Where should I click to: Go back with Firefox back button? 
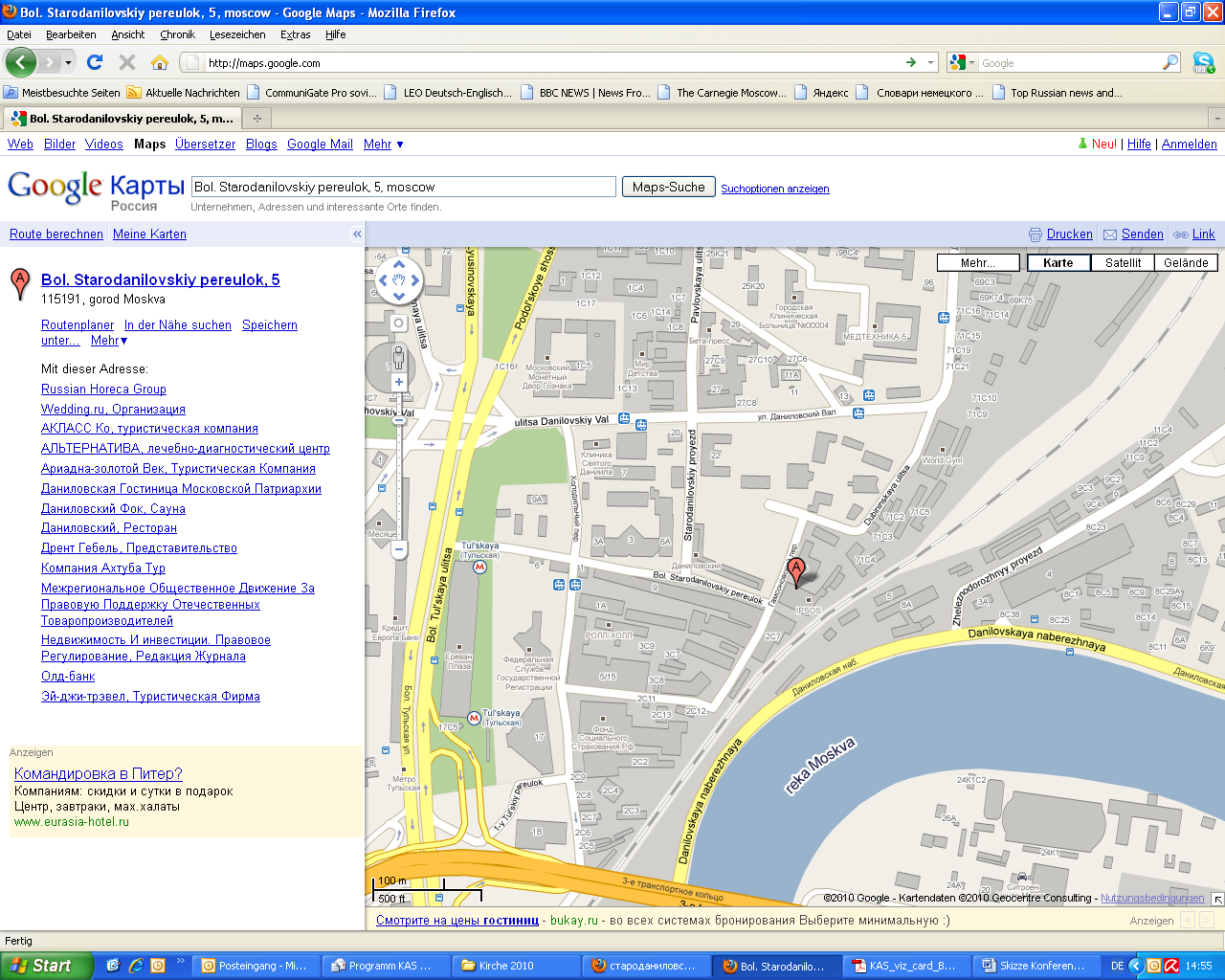(21, 62)
